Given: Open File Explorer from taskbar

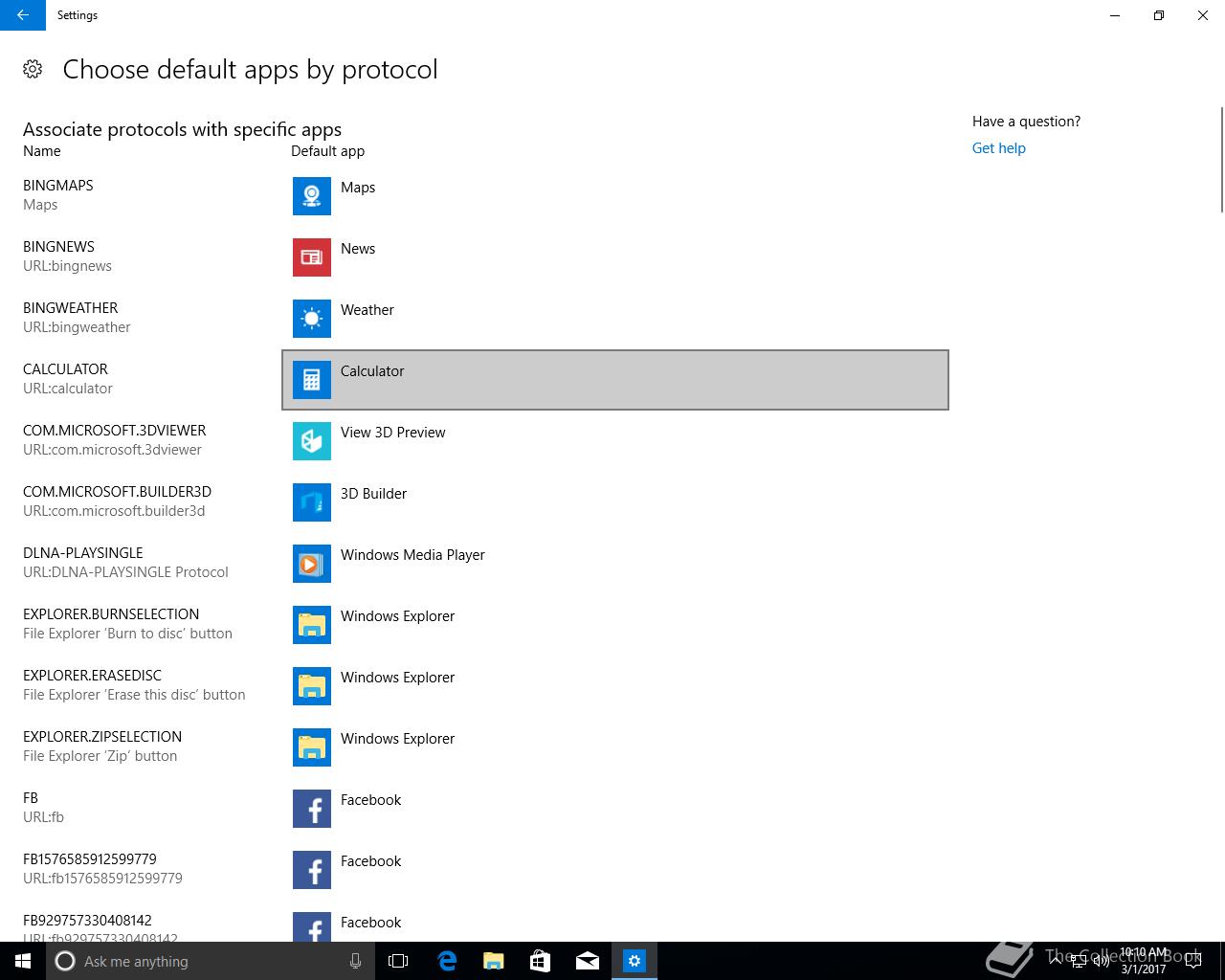Looking at the screenshot, I should (493, 961).
